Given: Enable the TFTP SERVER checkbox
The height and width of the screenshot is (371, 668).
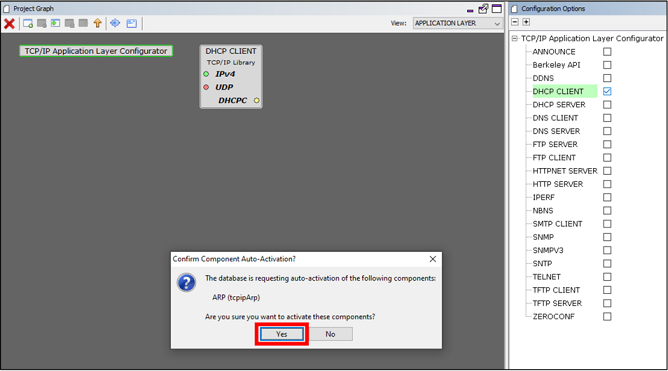Looking at the screenshot, I should [x=607, y=303].
